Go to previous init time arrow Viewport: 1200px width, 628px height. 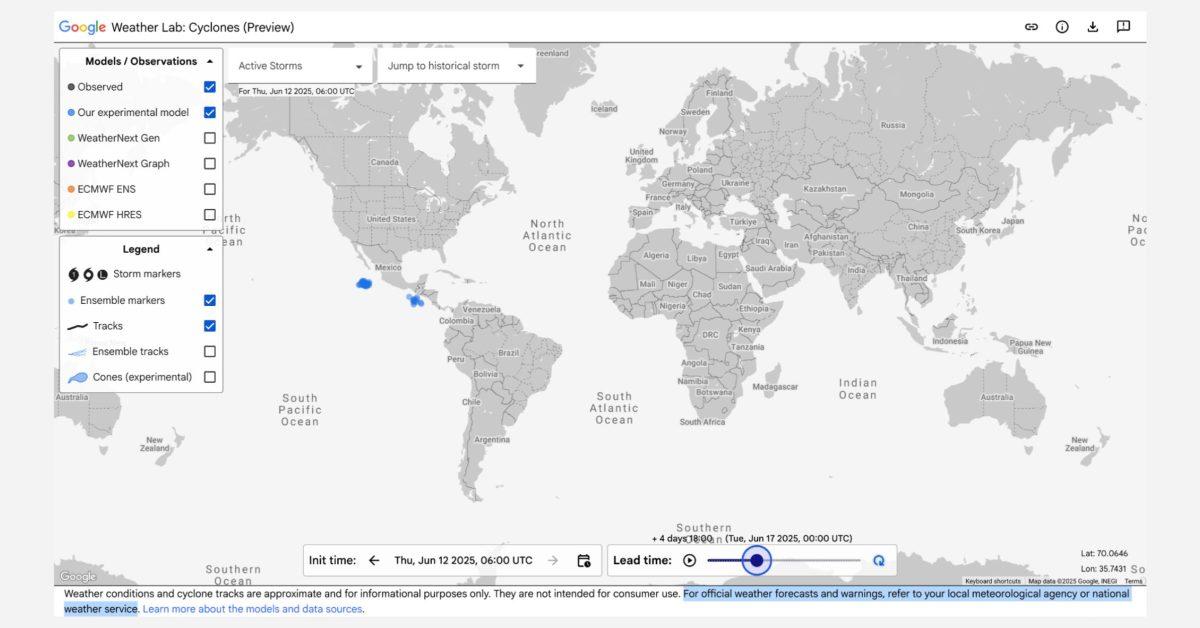point(374,561)
